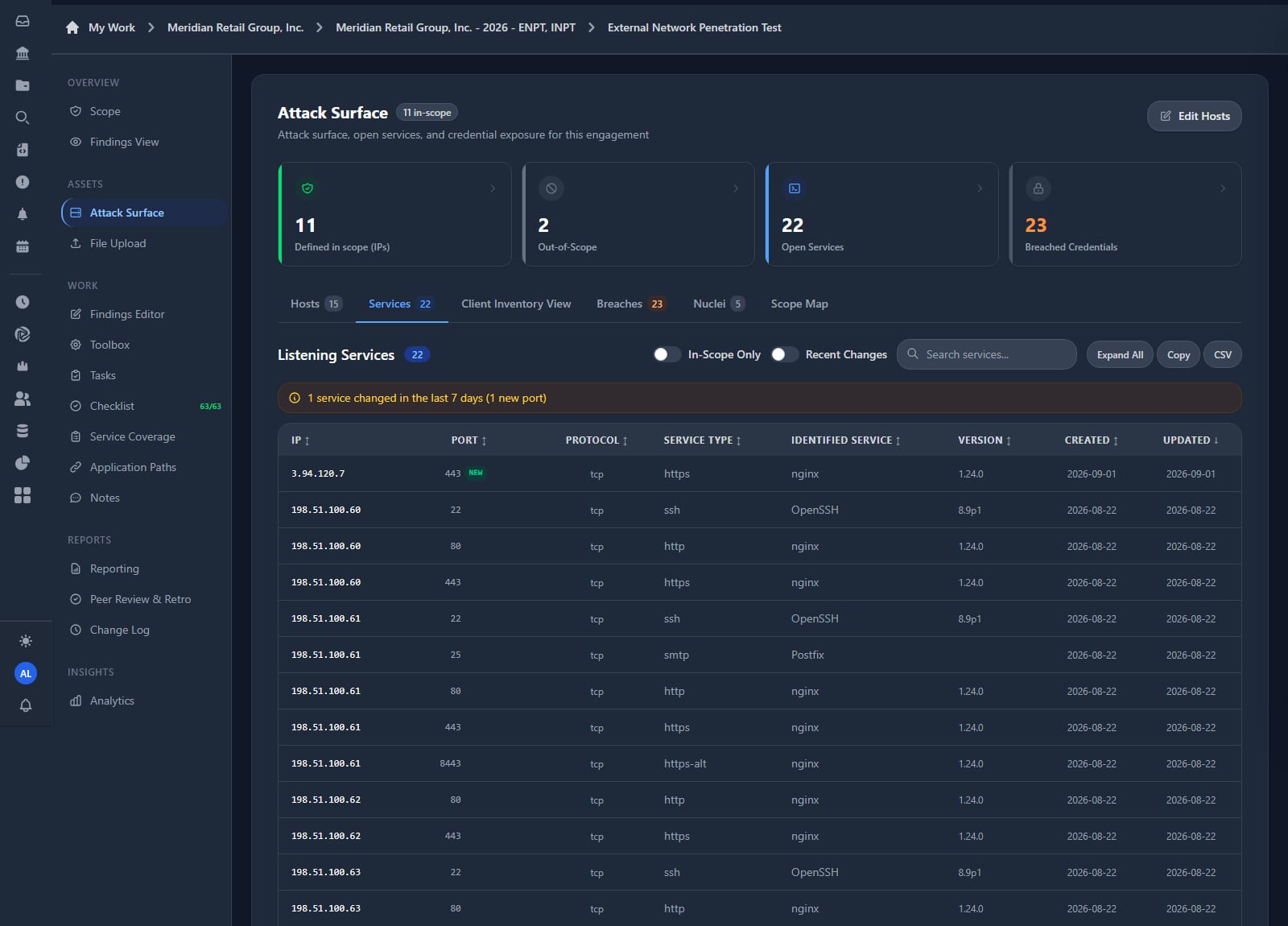The width and height of the screenshot is (1288, 926).
Task: Expand the Breached Credentials card chevron
Action: click(1223, 188)
